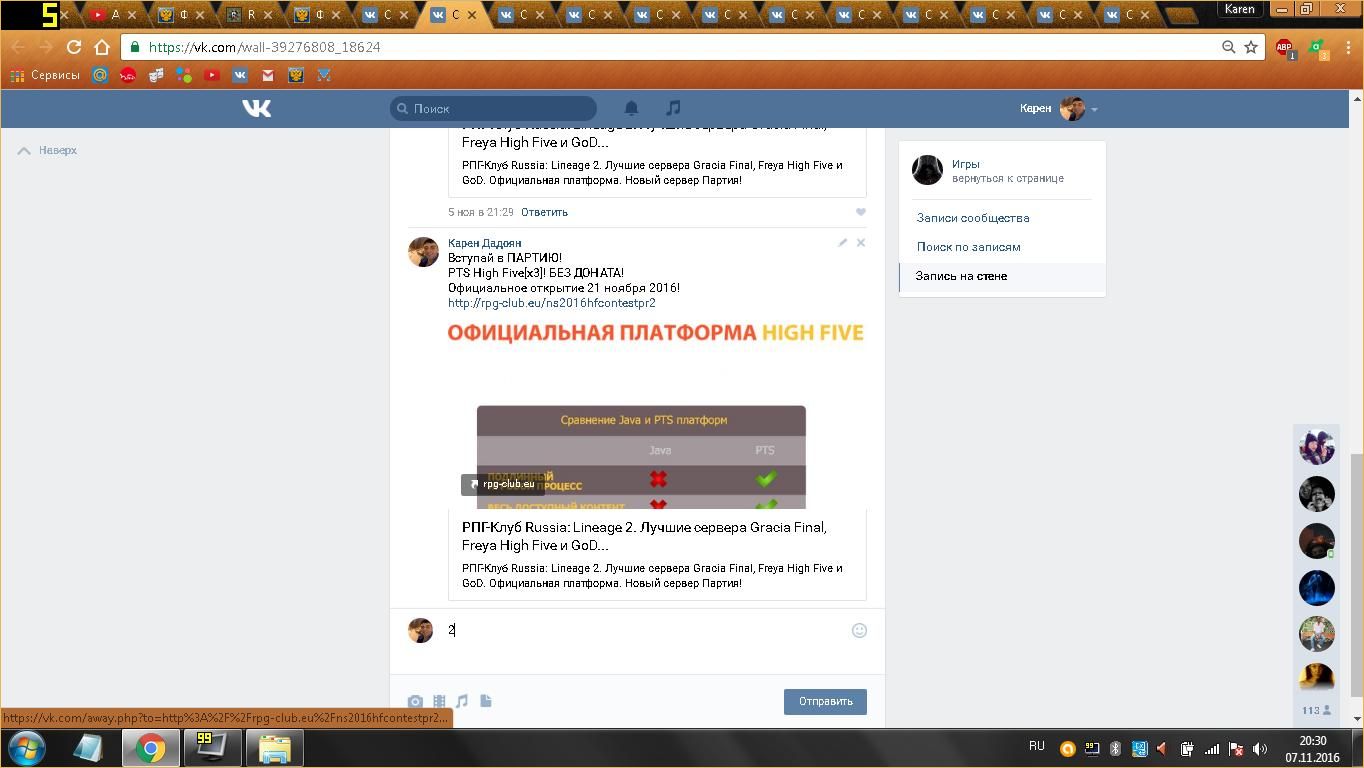
Task: Attach a photo with the camera icon
Action: coord(415,701)
